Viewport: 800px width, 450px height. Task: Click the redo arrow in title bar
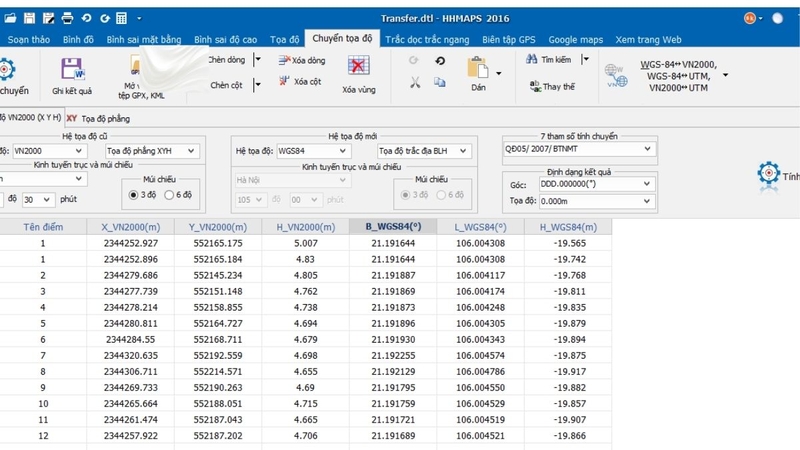[105, 18]
